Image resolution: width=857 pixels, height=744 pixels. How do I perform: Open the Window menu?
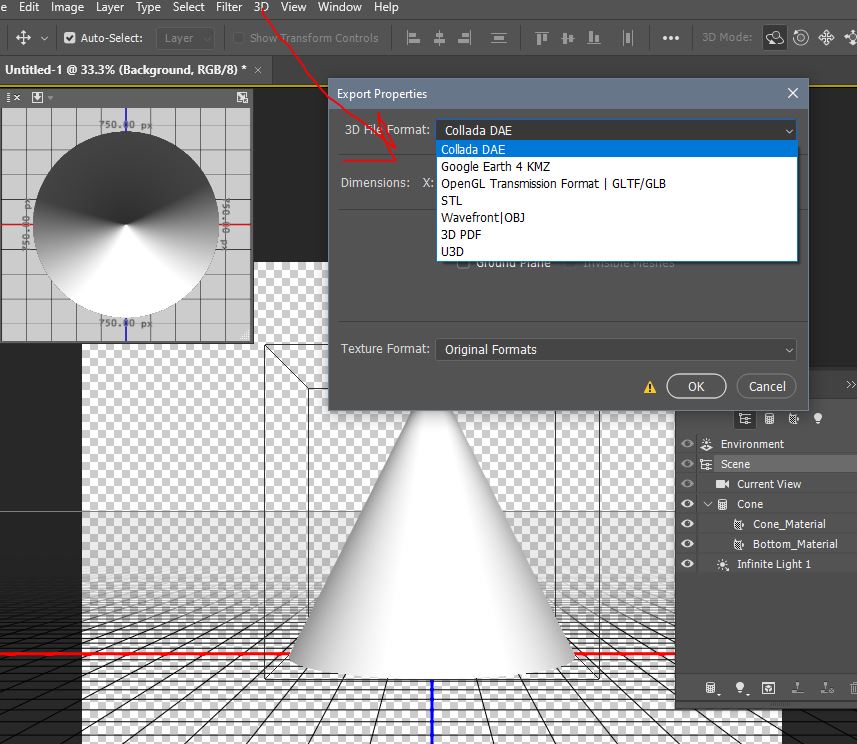pos(339,7)
